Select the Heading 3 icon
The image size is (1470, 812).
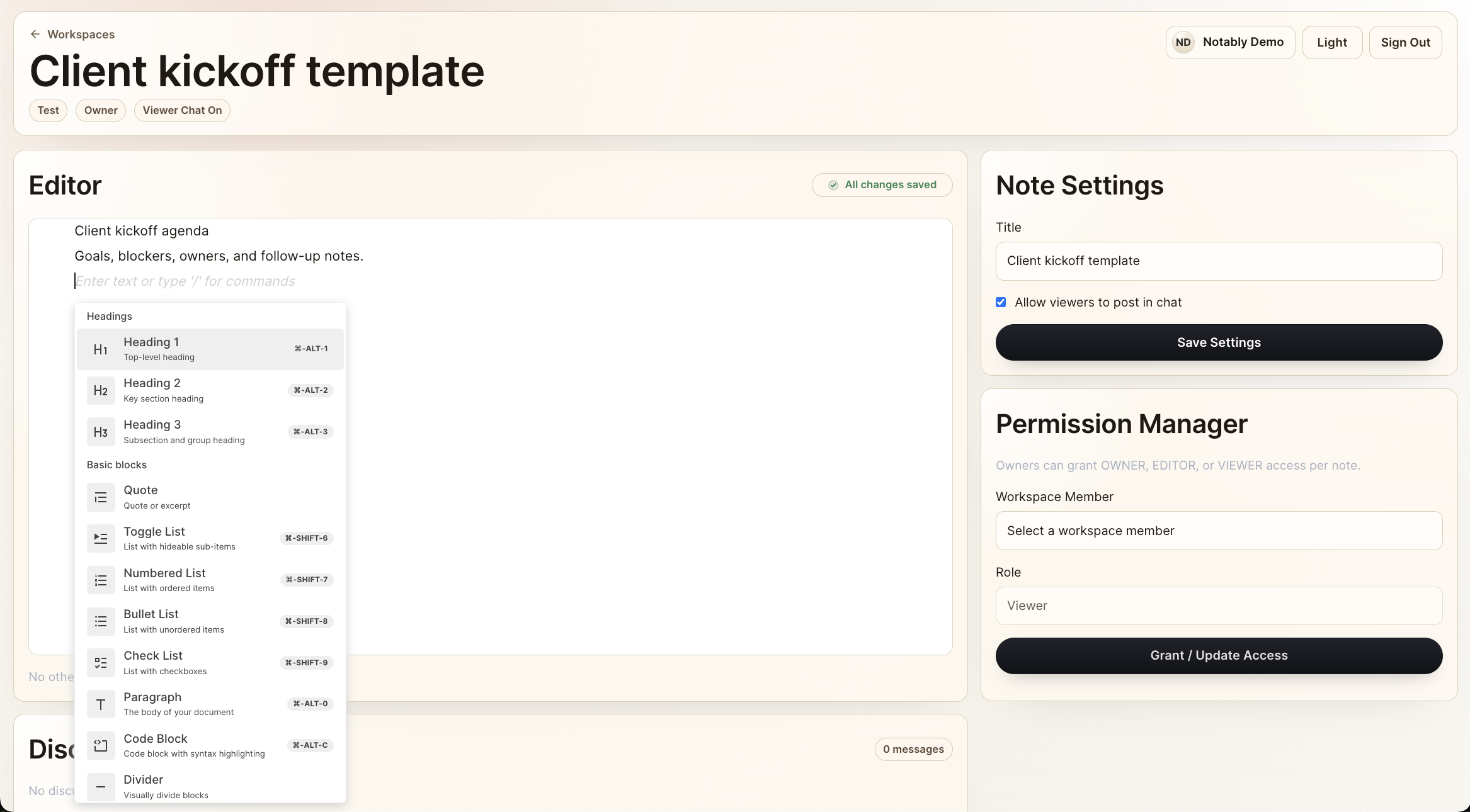coord(100,432)
